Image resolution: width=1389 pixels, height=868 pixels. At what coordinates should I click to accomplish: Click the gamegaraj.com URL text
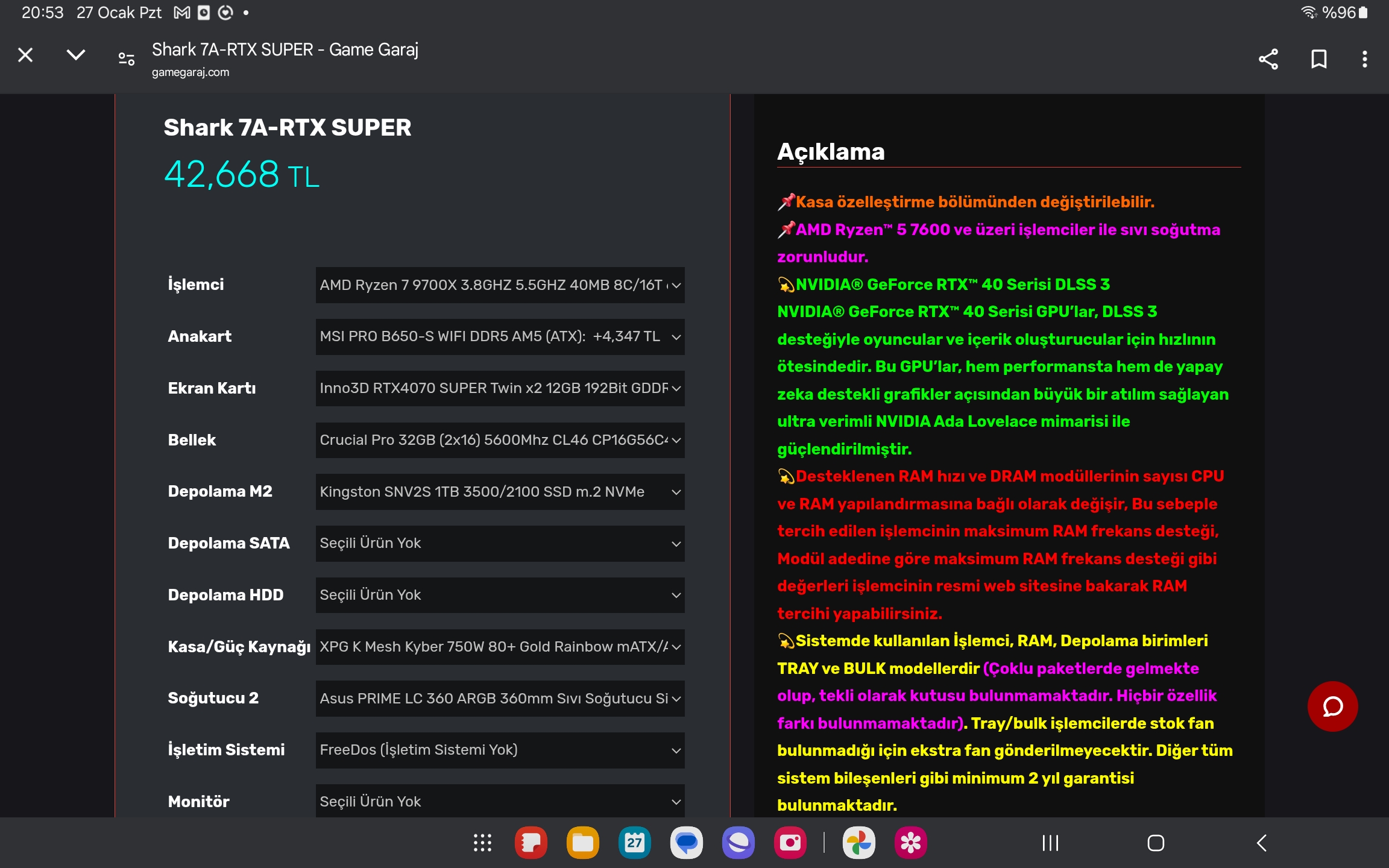click(191, 72)
